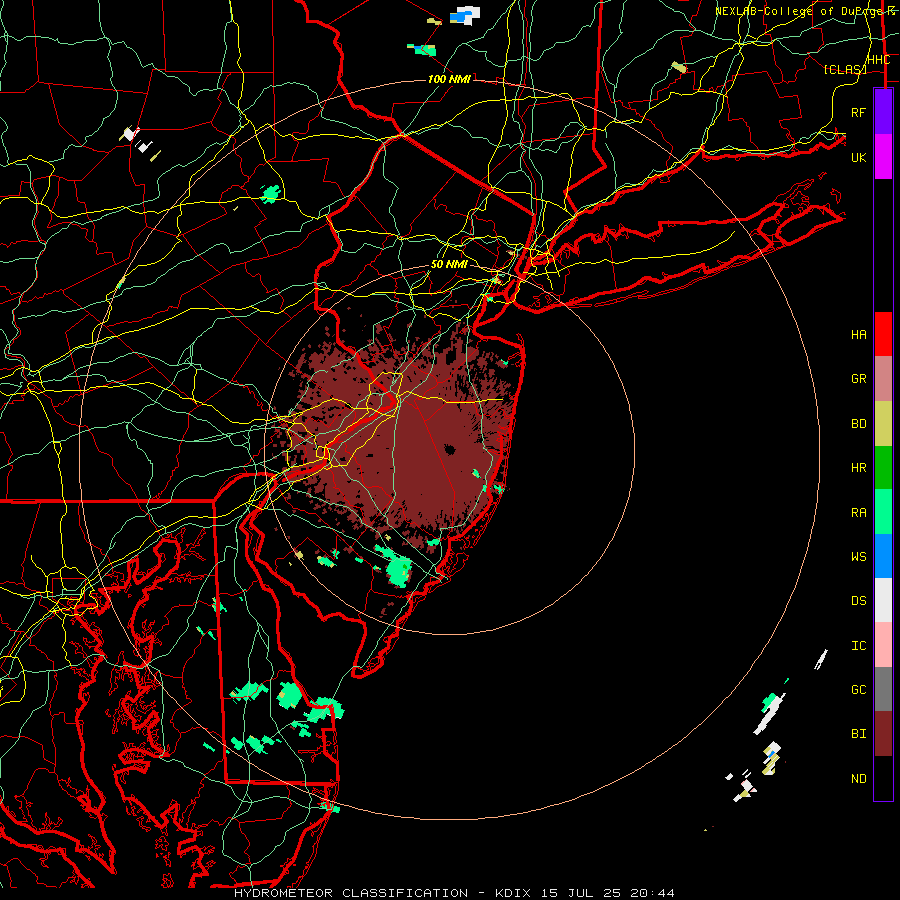This screenshot has height=900, width=900.
Task: Click the blue WS legend swatch
Action: 883,556
